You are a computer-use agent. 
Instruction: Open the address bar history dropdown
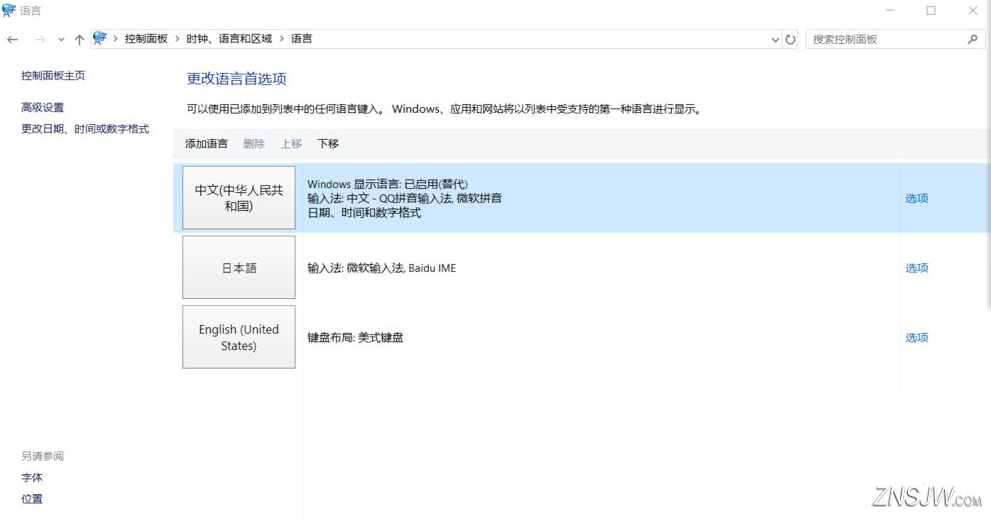[x=775, y=39]
